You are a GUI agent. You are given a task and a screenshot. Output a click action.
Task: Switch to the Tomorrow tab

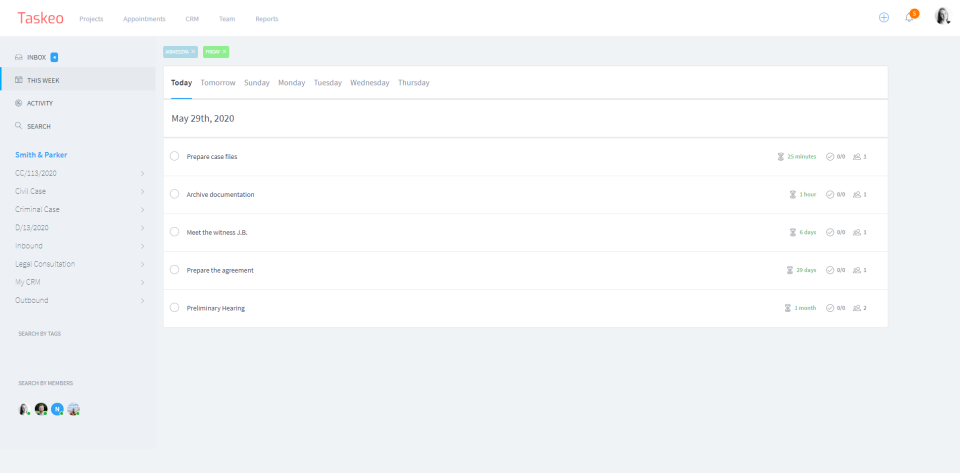click(x=218, y=83)
